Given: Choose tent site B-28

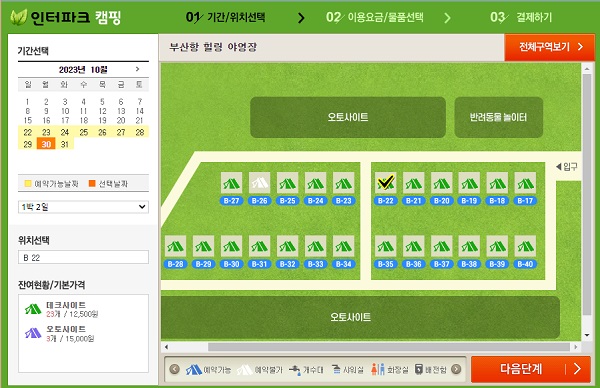Looking at the screenshot, I should click(176, 246).
